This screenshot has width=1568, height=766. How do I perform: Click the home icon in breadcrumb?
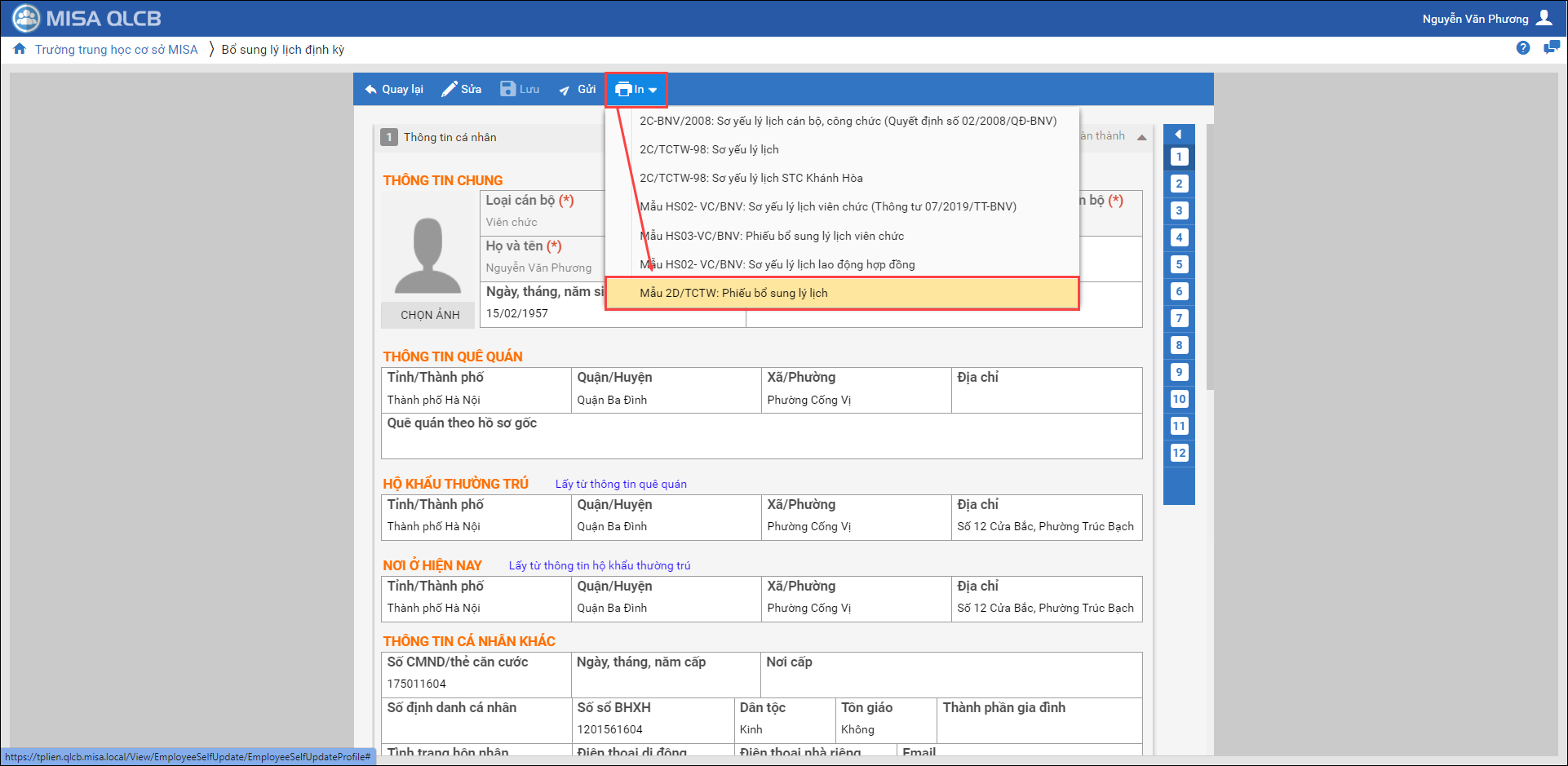point(20,49)
